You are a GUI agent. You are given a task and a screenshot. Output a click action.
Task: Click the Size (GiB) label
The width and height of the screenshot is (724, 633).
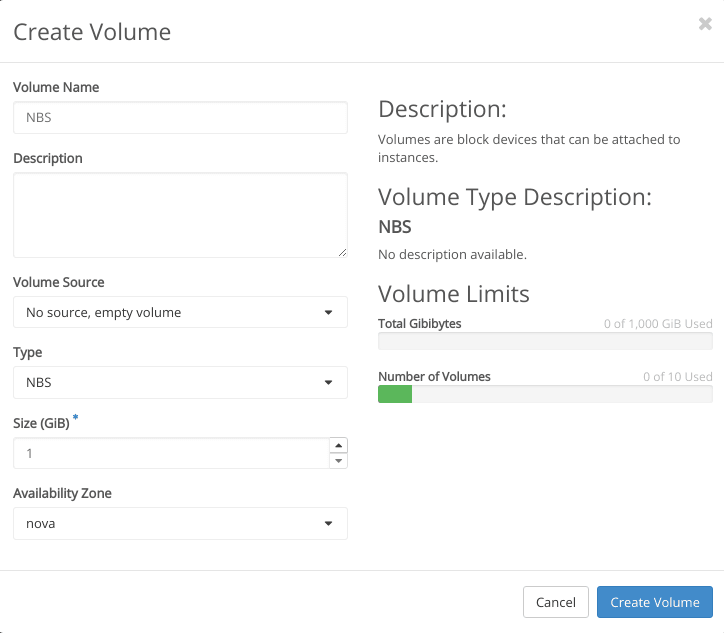(x=41, y=423)
